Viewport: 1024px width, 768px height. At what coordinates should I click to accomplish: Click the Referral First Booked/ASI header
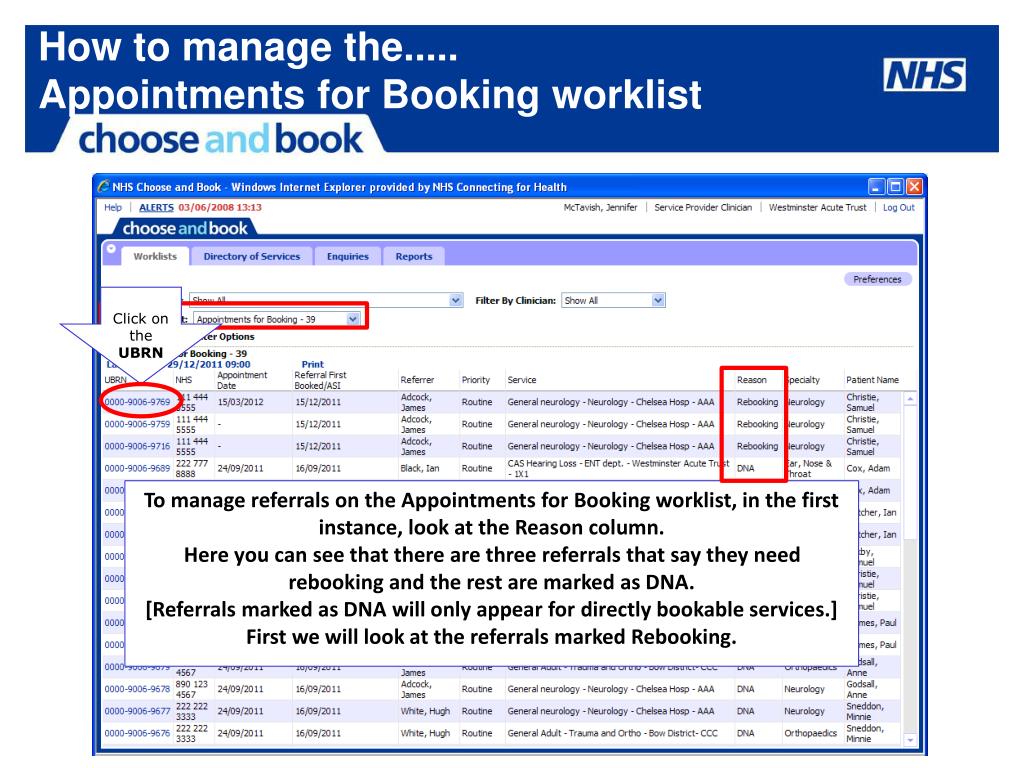tap(320, 380)
